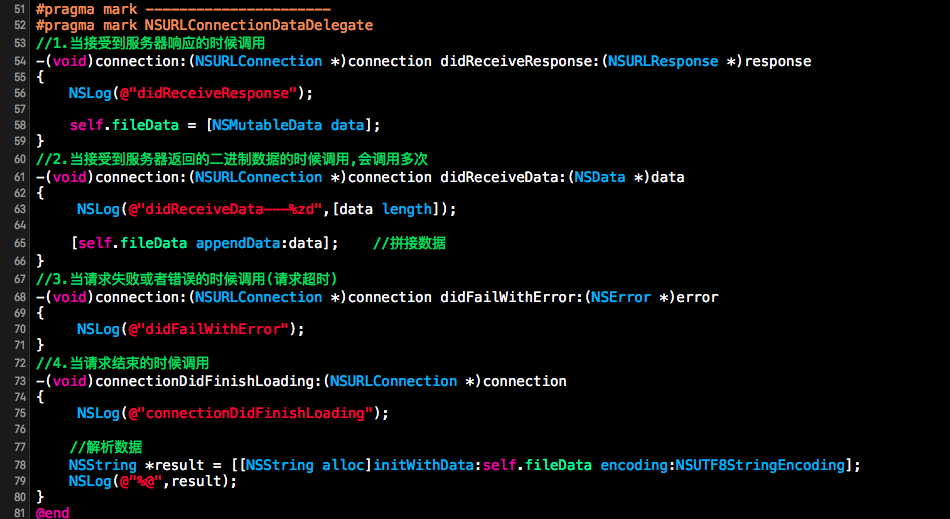Screen dimensions: 950x519
Task: Click 'NSLog' on line 70
Action: (x=98, y=329)
